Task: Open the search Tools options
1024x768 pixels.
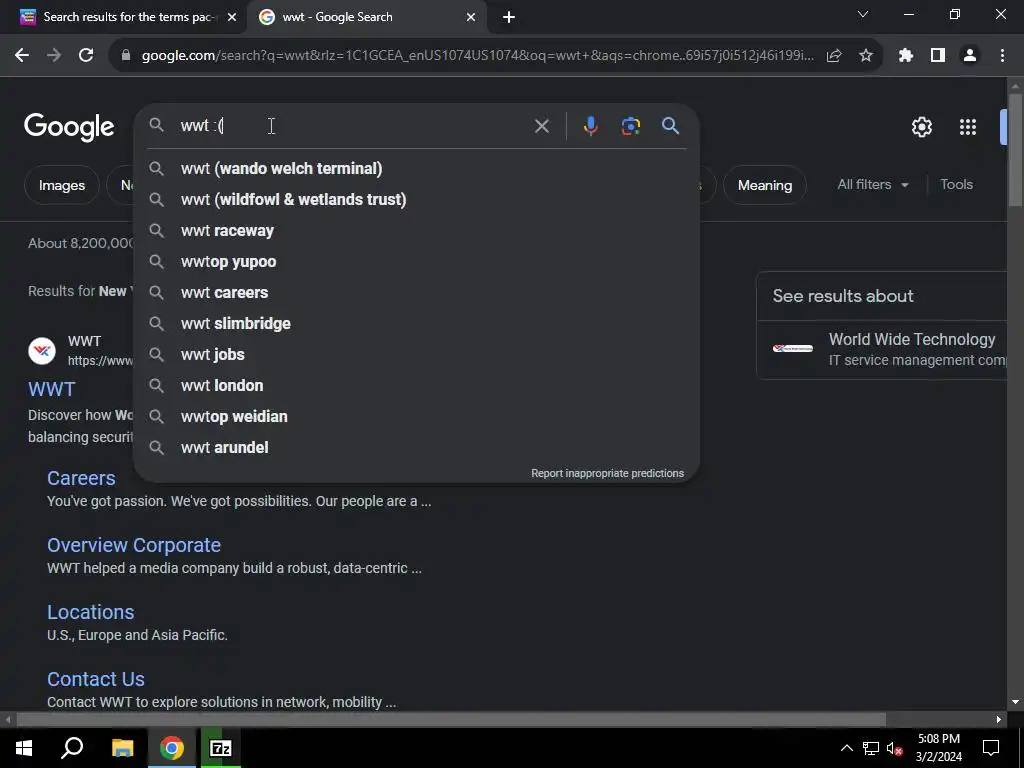Action: pyautogui.click(x=956, y=185)
